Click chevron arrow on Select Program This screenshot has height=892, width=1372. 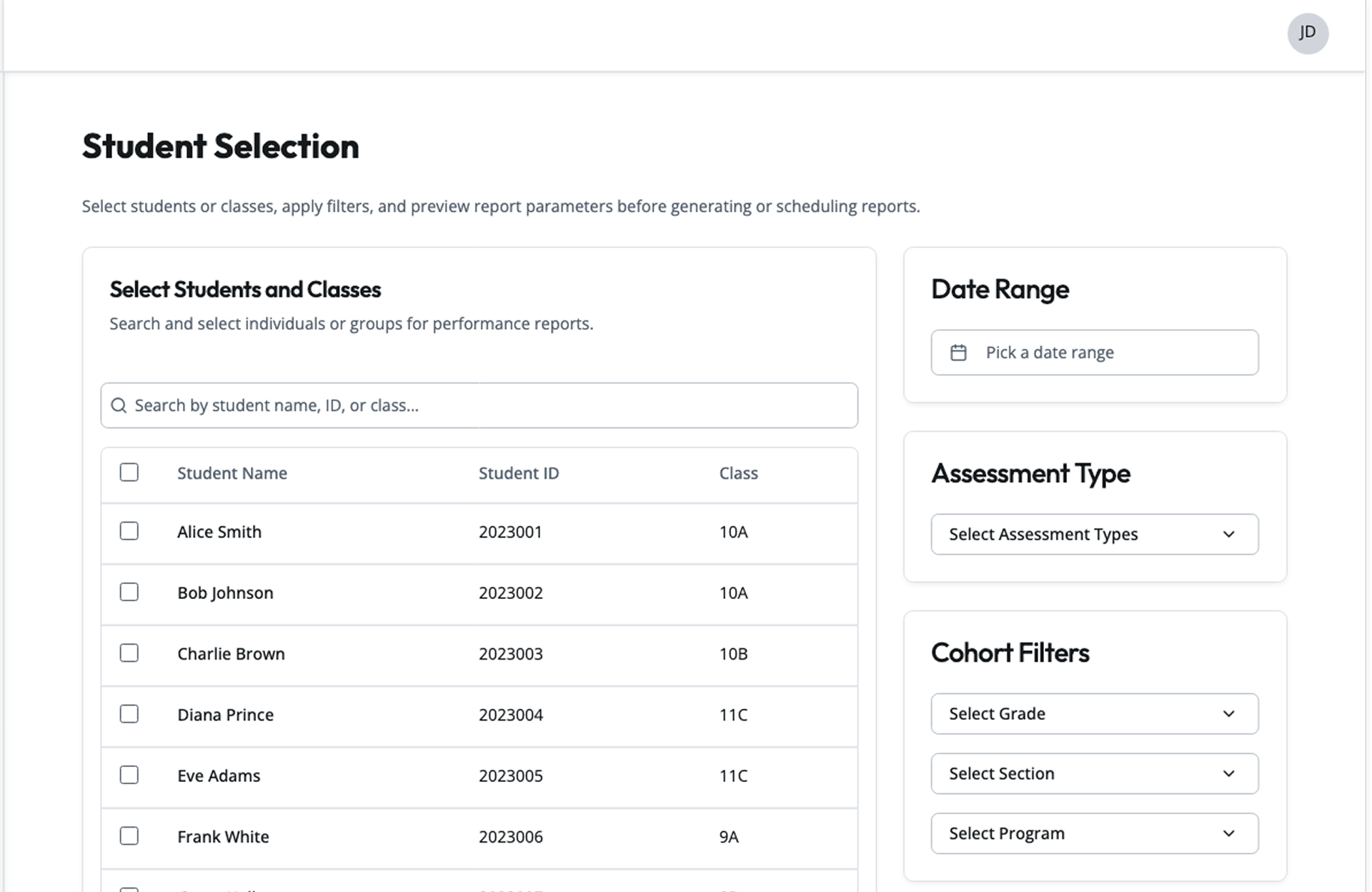click(1228, 833)
